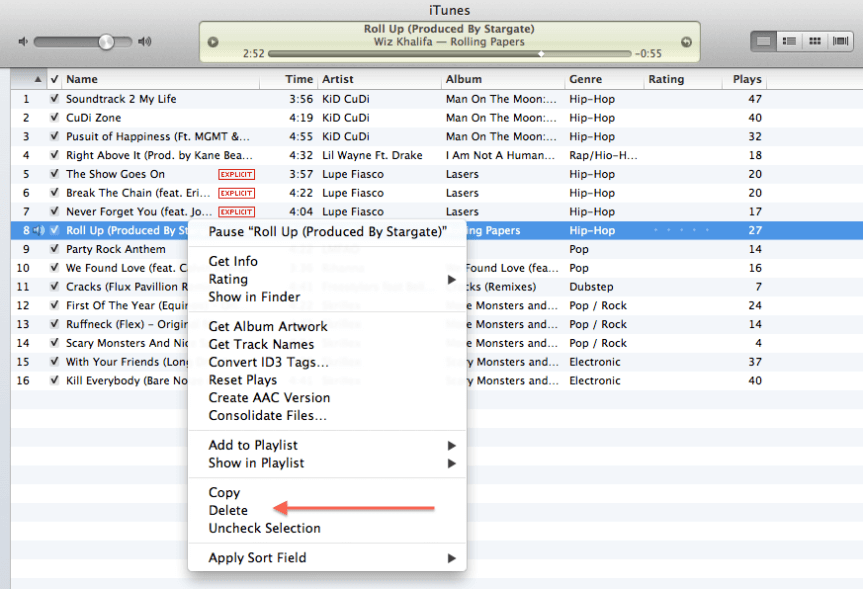Switch to grid view
Screen dimensions: 863x589
[815, 41]
